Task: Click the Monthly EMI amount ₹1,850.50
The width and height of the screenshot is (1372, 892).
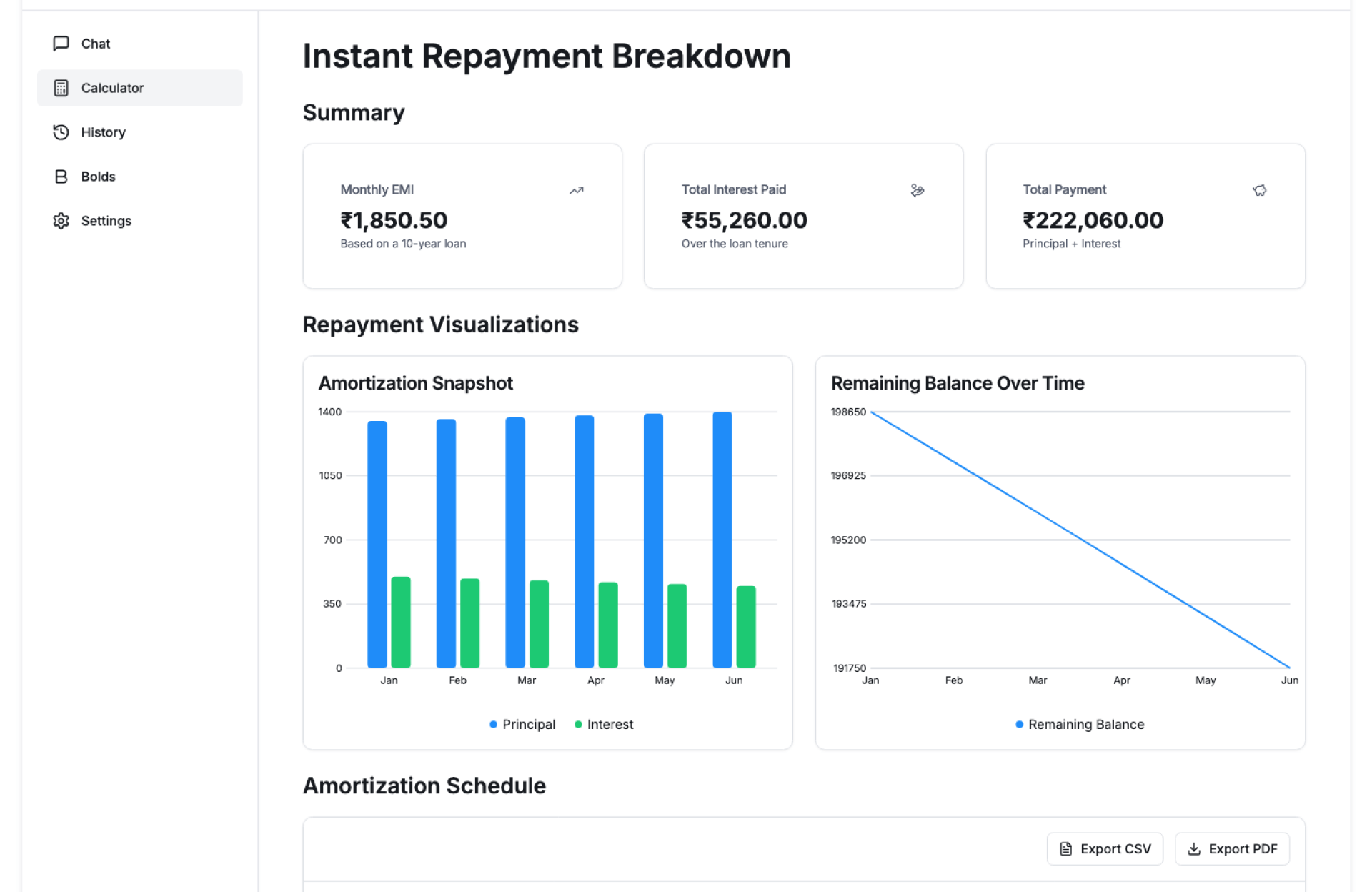Action: click(394, 220)
